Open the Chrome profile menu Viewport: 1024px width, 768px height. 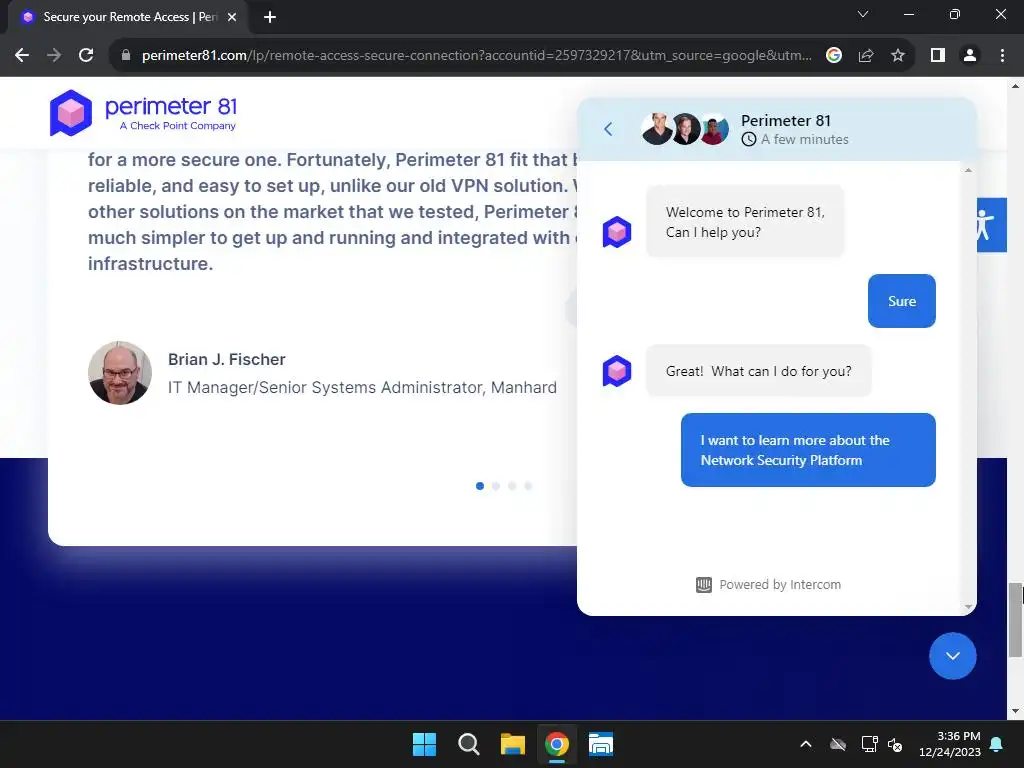tap(970, 56)
